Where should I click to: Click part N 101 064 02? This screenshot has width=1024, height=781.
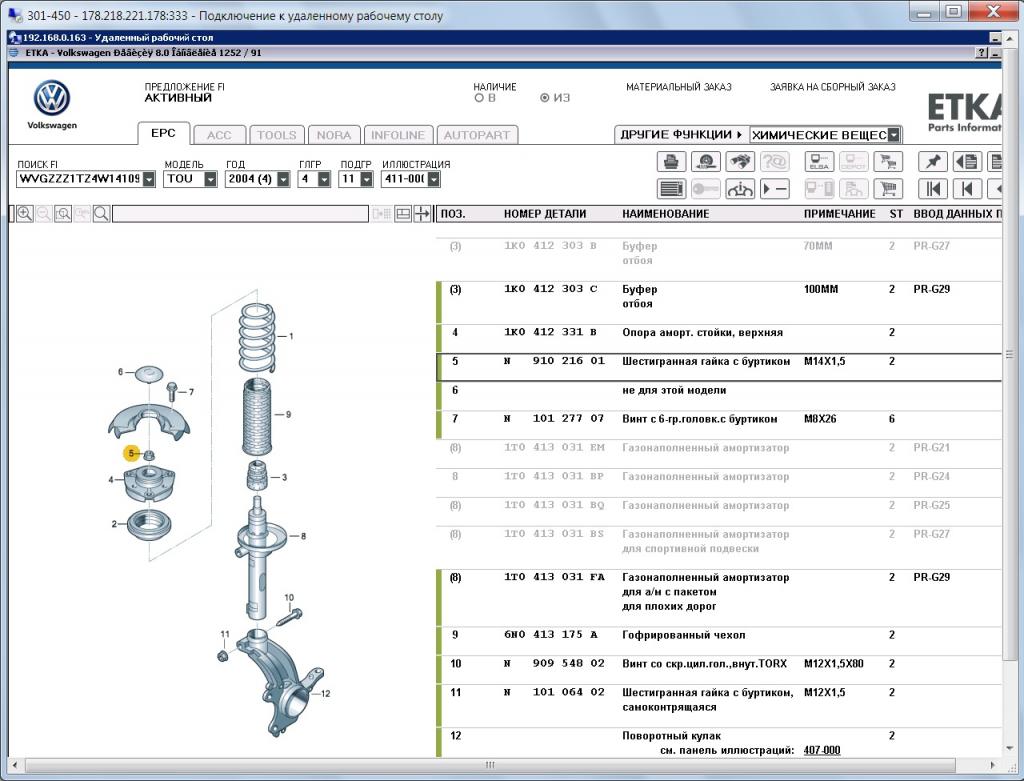pyautogui.click(x=554, y=692)
